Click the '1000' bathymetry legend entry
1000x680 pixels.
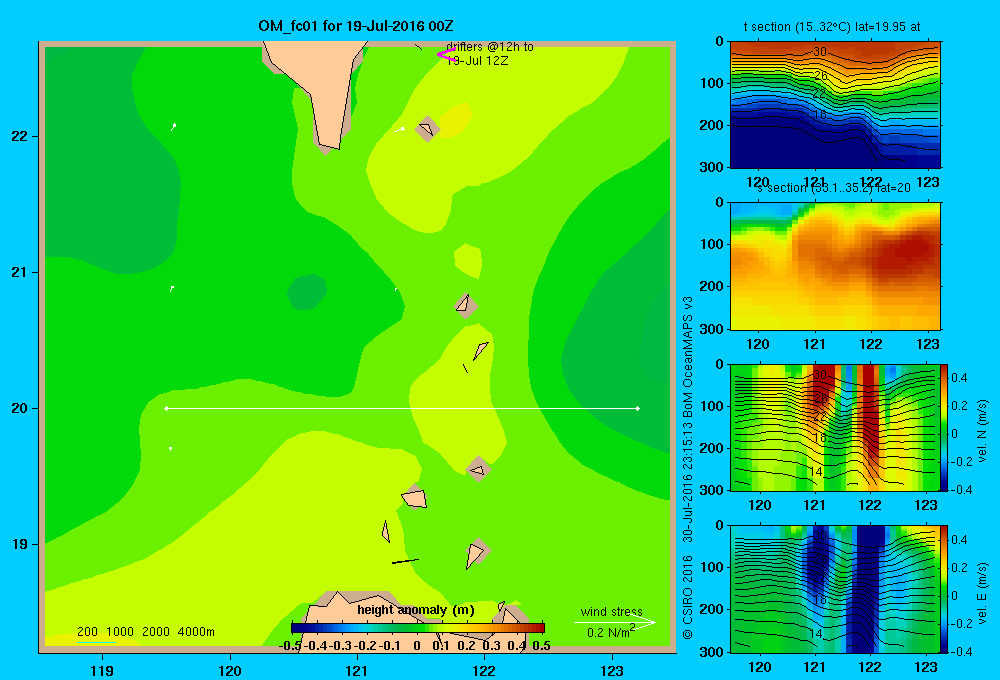(x=120, y=632)
